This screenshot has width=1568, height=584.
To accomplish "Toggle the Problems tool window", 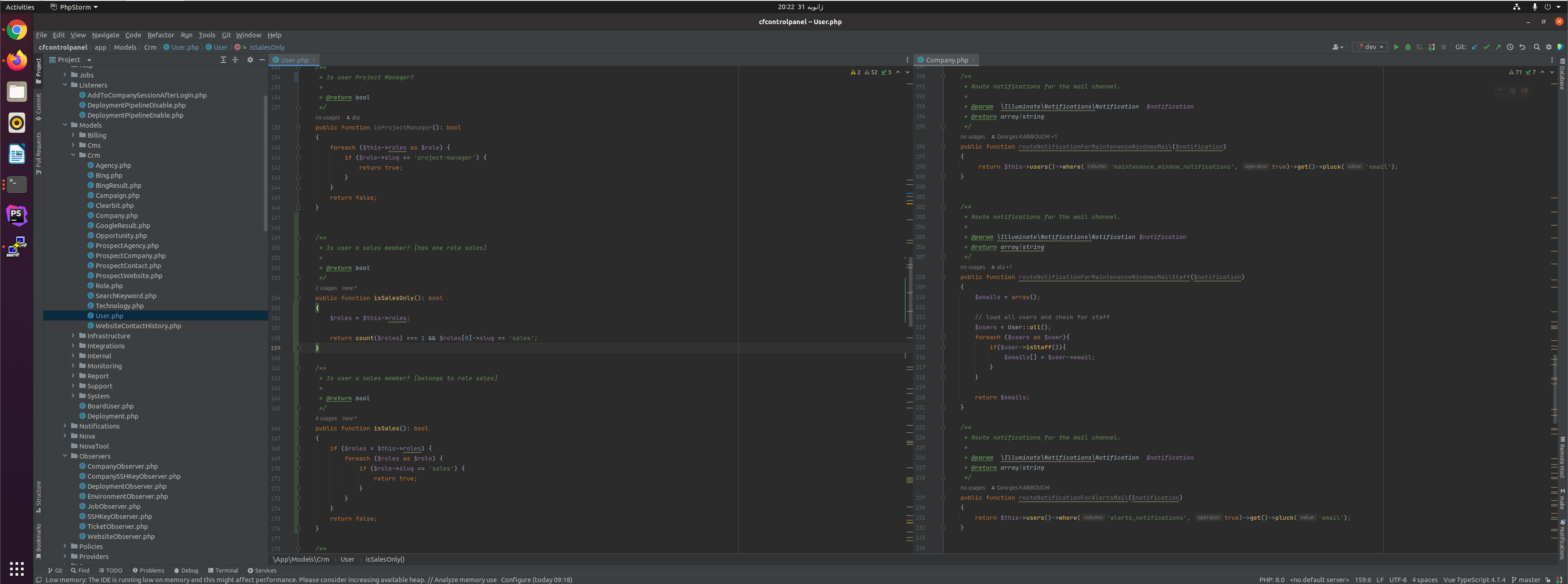I will click(x=148, y=571).
